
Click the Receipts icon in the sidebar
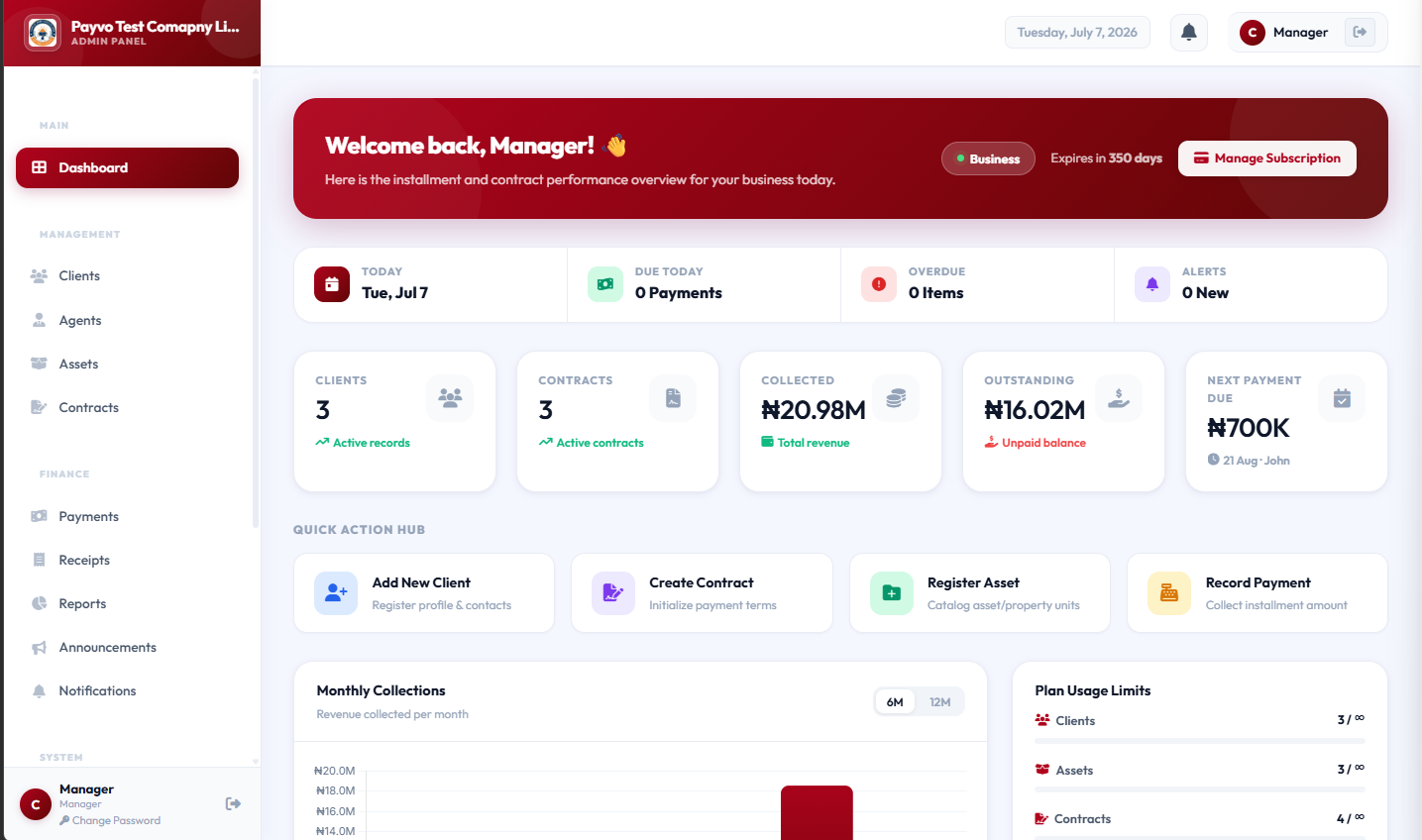click(x=40, y=560)
